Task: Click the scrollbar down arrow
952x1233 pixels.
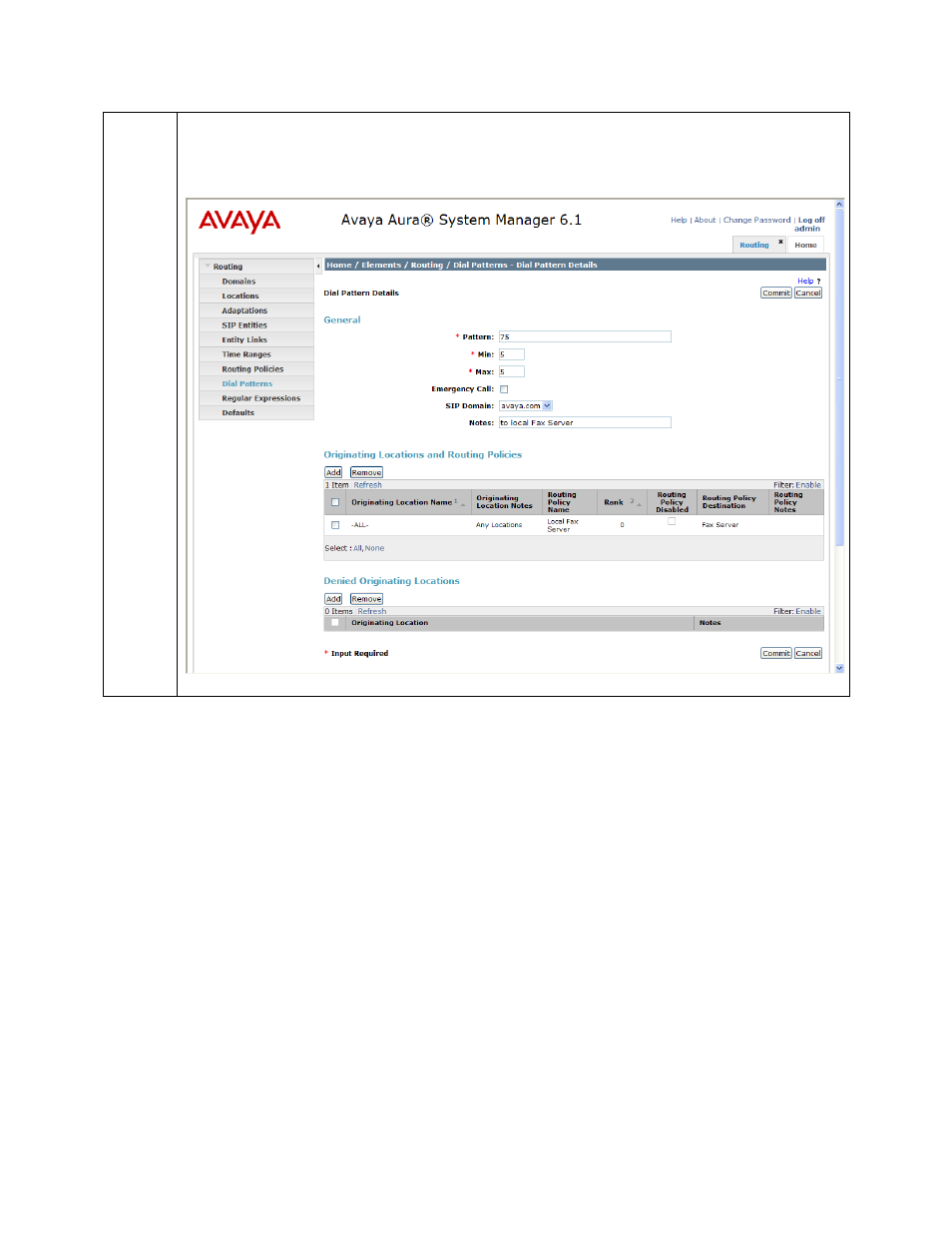Action: tap(839, 668)
